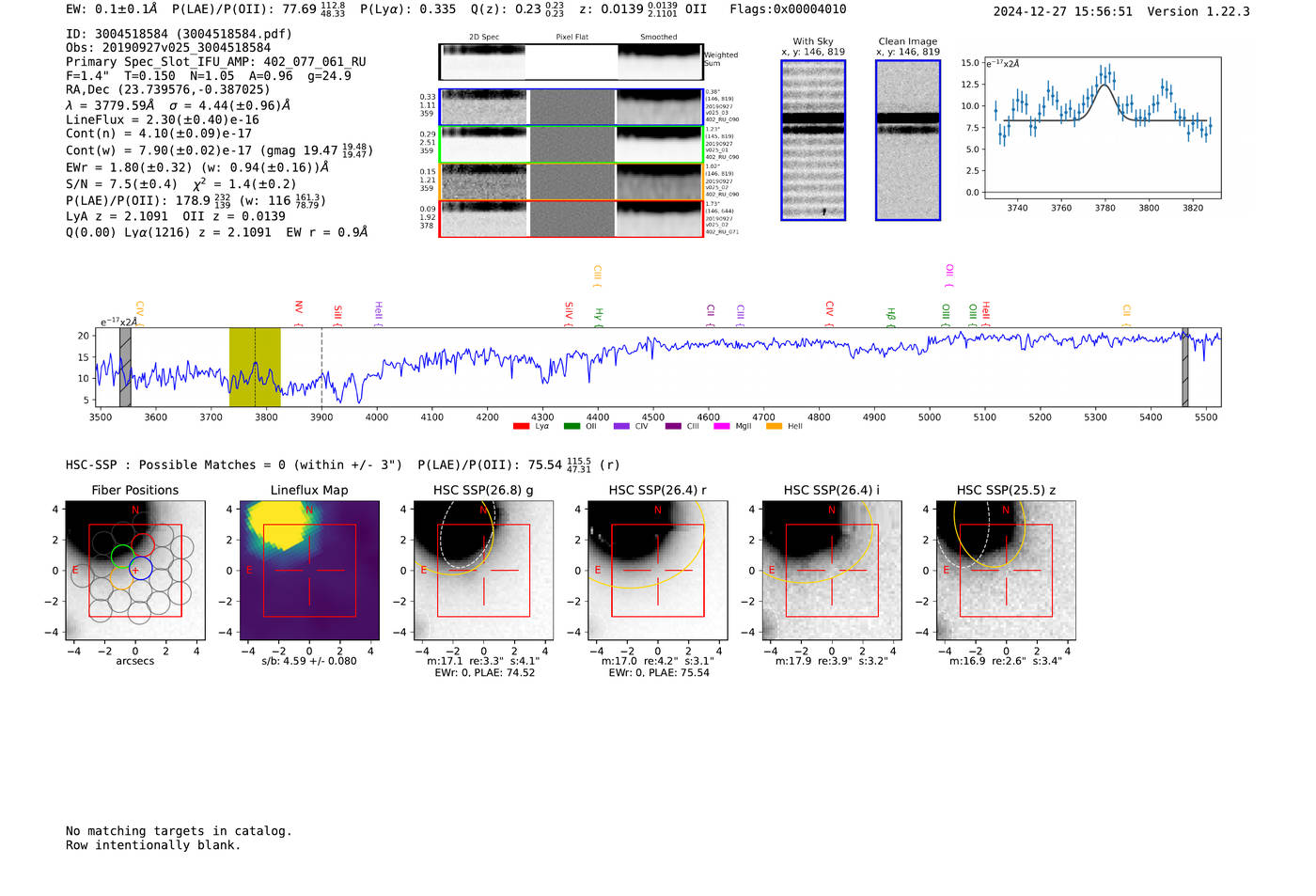
Task: Click the 'Row intentionally blank.' text
Action: click(x=153, y=845)
